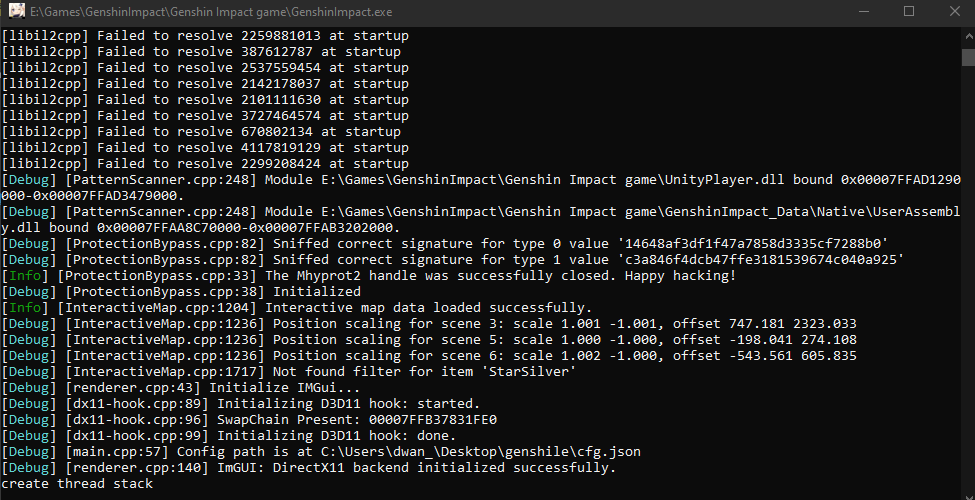Viewport: 975px width, 500px height.
Task: Click the SwapChain Present address 00007FFB37831FE0
Action: point(433,420)
